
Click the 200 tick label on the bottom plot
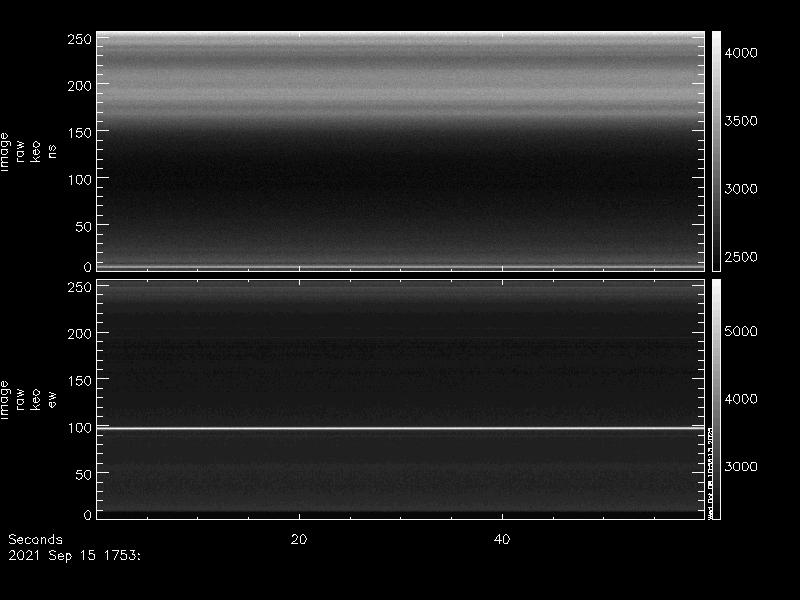pyautogui.click(x=79, y=334)
